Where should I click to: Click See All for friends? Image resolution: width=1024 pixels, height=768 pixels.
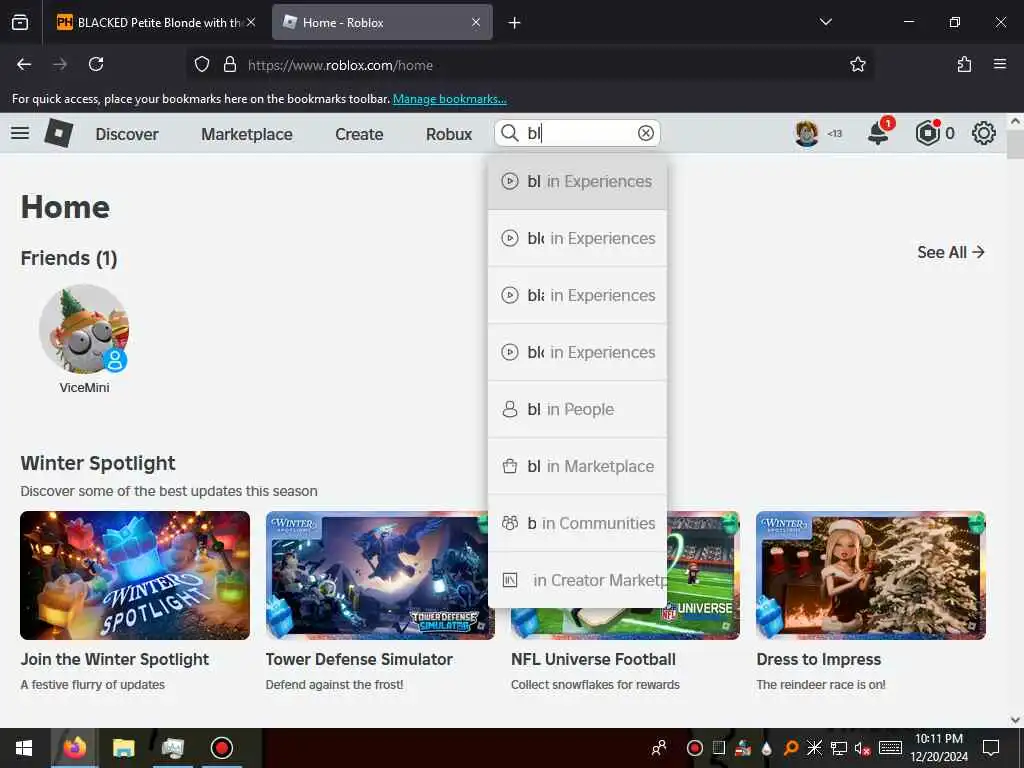(950, 252)
